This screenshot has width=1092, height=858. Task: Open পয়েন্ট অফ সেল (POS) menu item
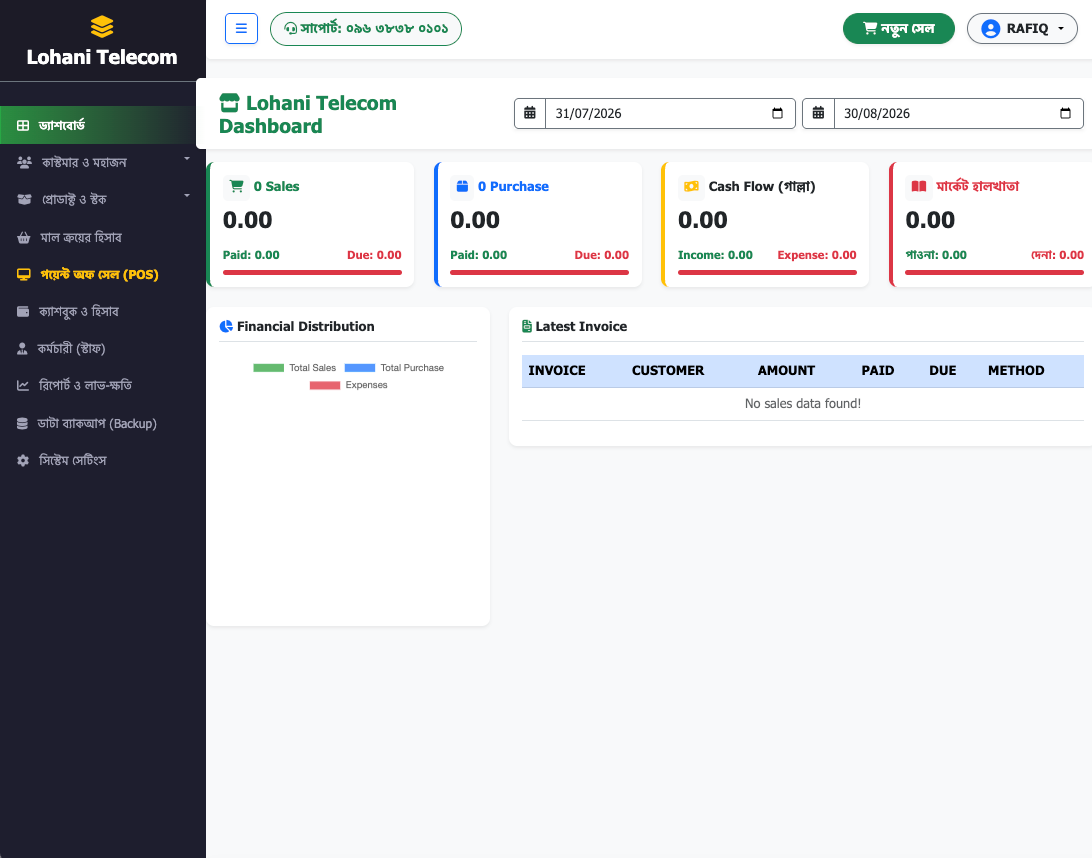point(98,274)
